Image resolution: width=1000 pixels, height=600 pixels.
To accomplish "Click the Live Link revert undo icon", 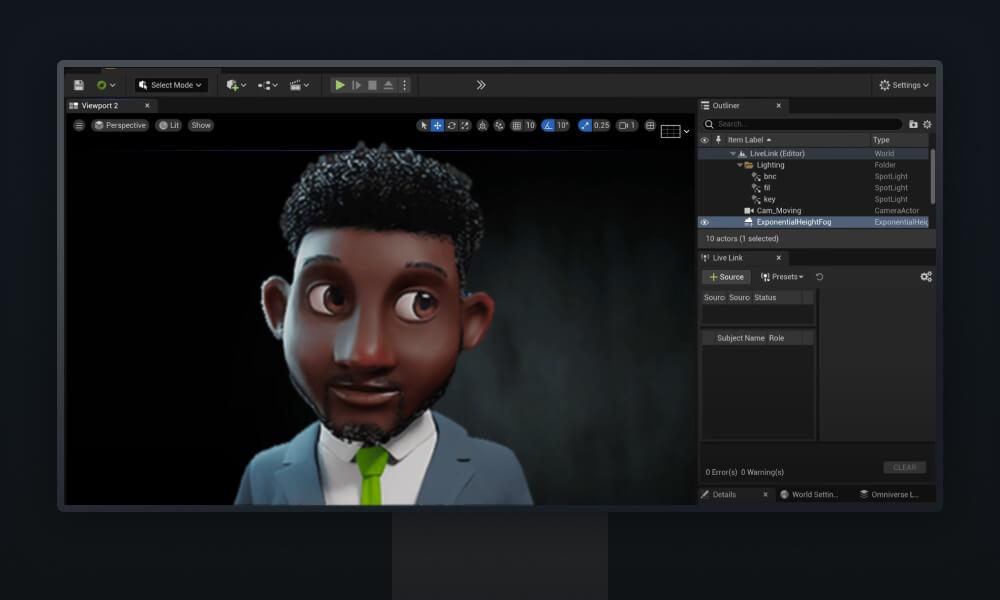I will coord(820,277).
